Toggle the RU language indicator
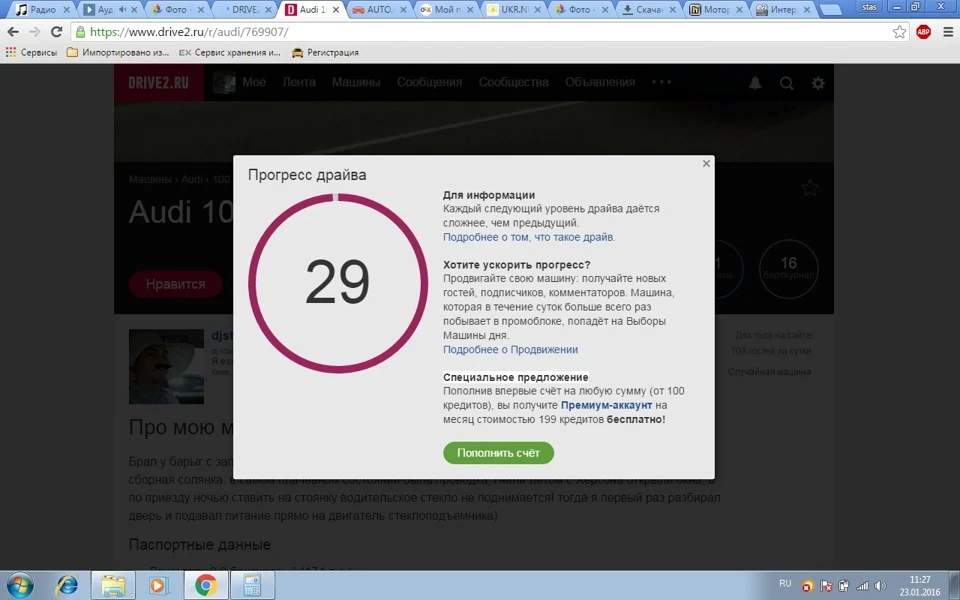960x600 pixels. coord(786,583)
